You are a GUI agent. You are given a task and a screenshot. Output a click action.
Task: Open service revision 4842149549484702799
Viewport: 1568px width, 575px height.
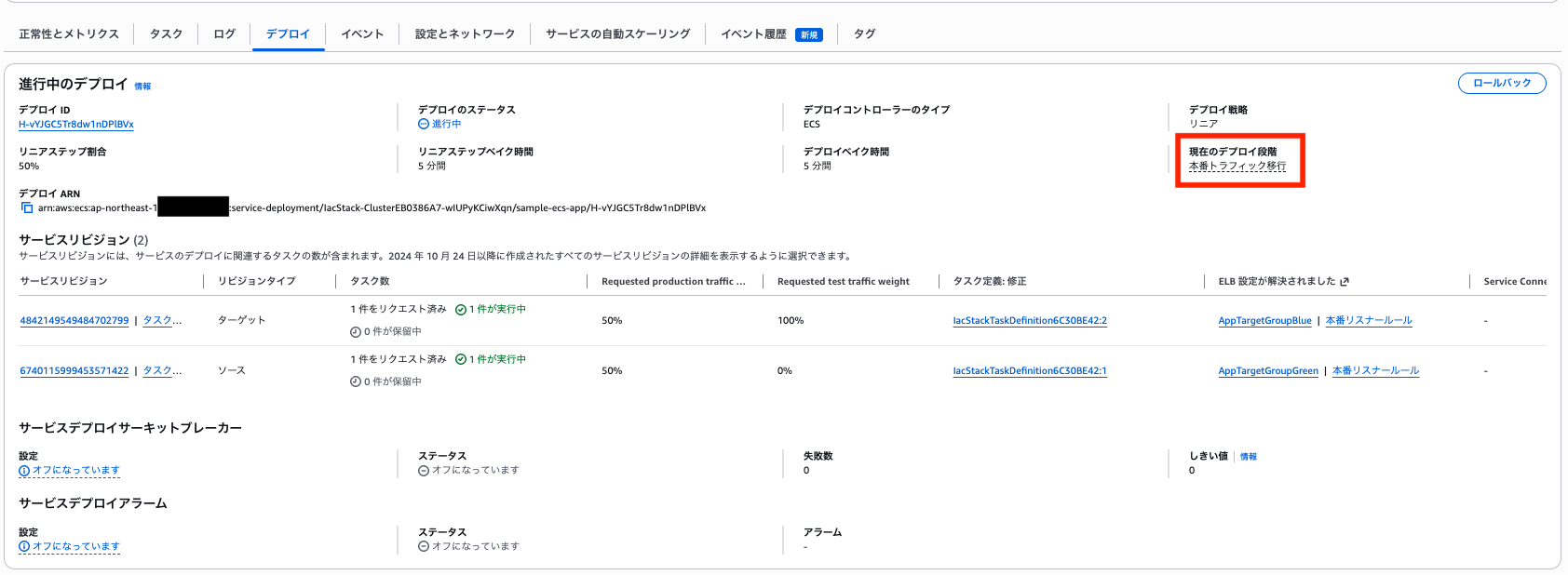[74, 321]
